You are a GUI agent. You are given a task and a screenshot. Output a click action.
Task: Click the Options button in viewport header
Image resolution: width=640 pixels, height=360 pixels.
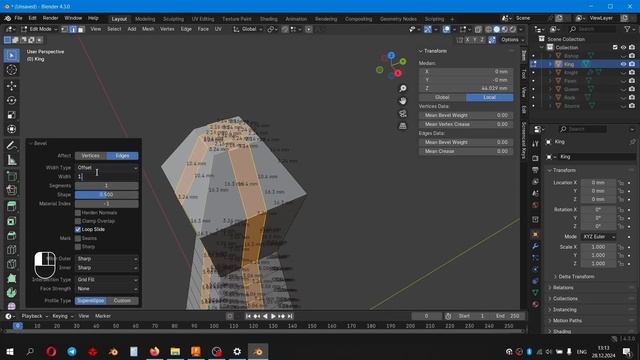(x=512, y=40)
